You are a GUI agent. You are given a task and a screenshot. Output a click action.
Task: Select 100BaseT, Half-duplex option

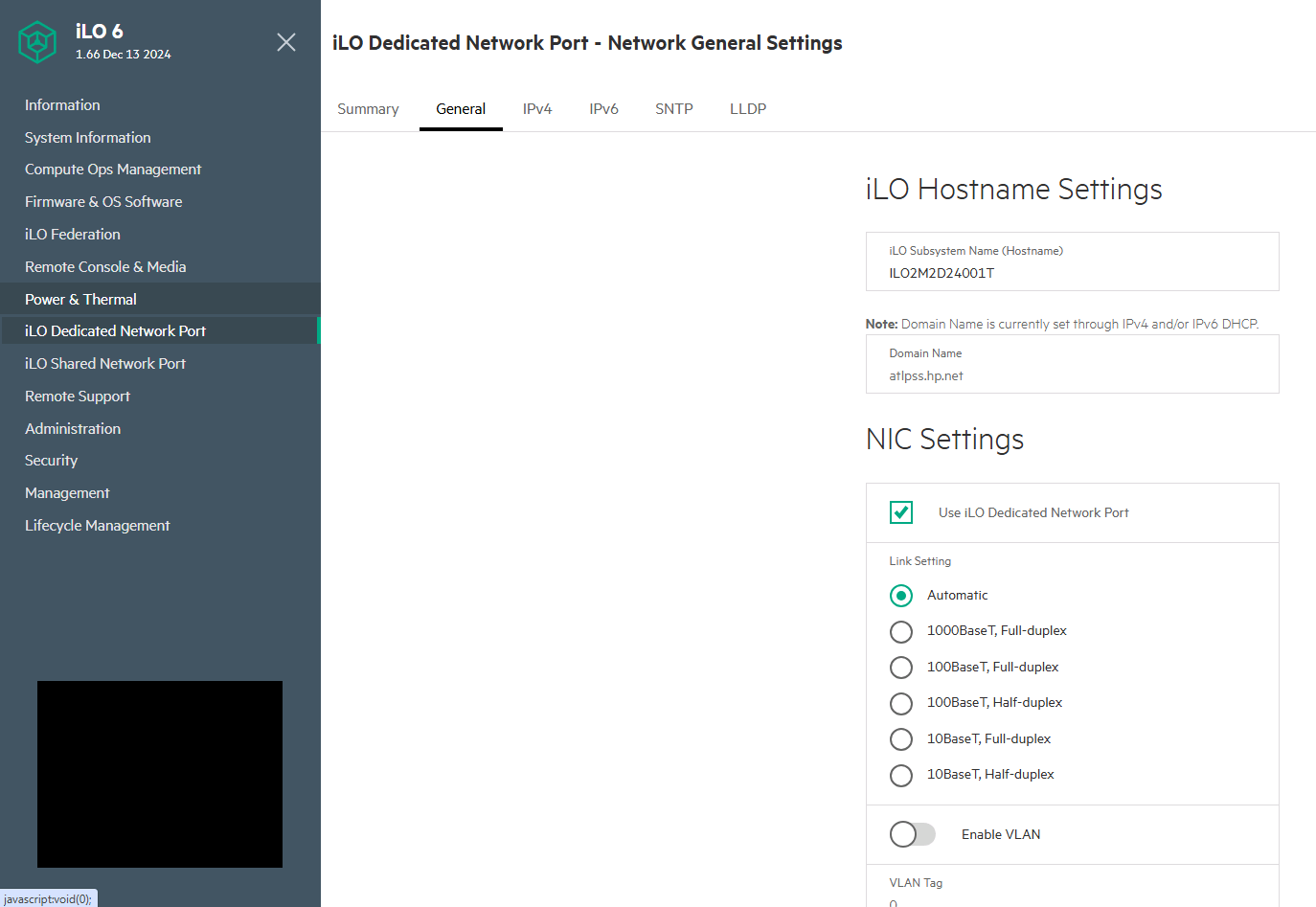tap(901, 704)
